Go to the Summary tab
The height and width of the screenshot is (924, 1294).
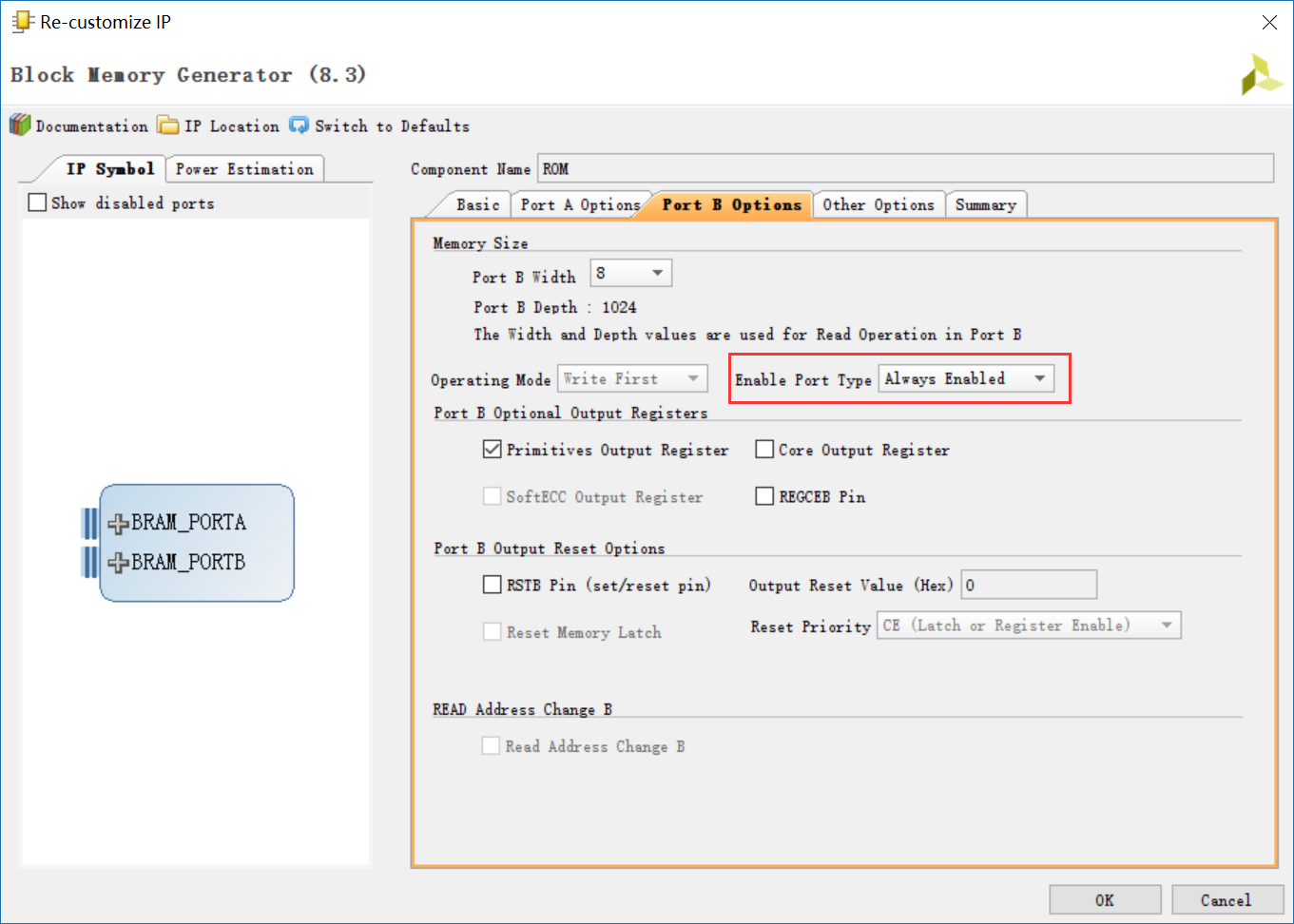coord(986,204)
